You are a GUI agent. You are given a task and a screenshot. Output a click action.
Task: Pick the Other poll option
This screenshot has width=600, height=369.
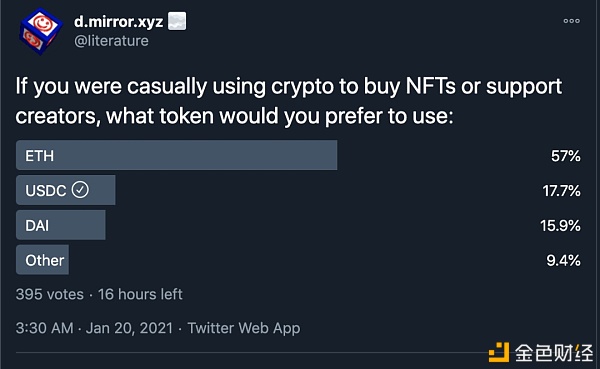[x=42, y=260]
